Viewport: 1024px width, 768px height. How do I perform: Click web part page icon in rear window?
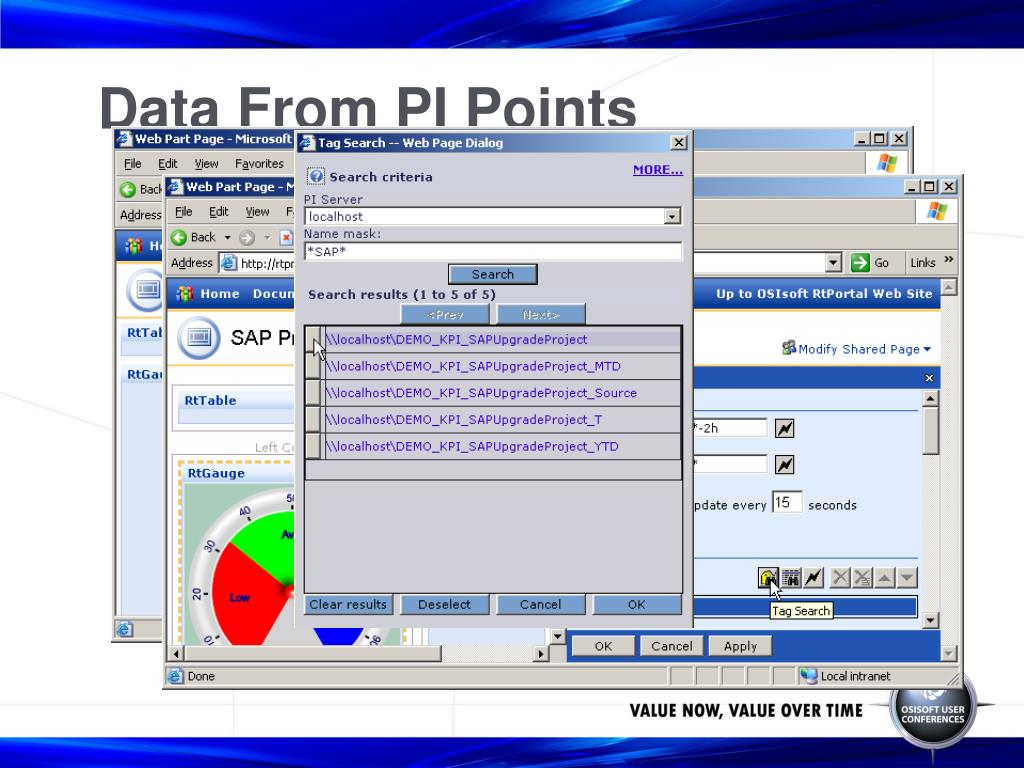tap(146, 289)
